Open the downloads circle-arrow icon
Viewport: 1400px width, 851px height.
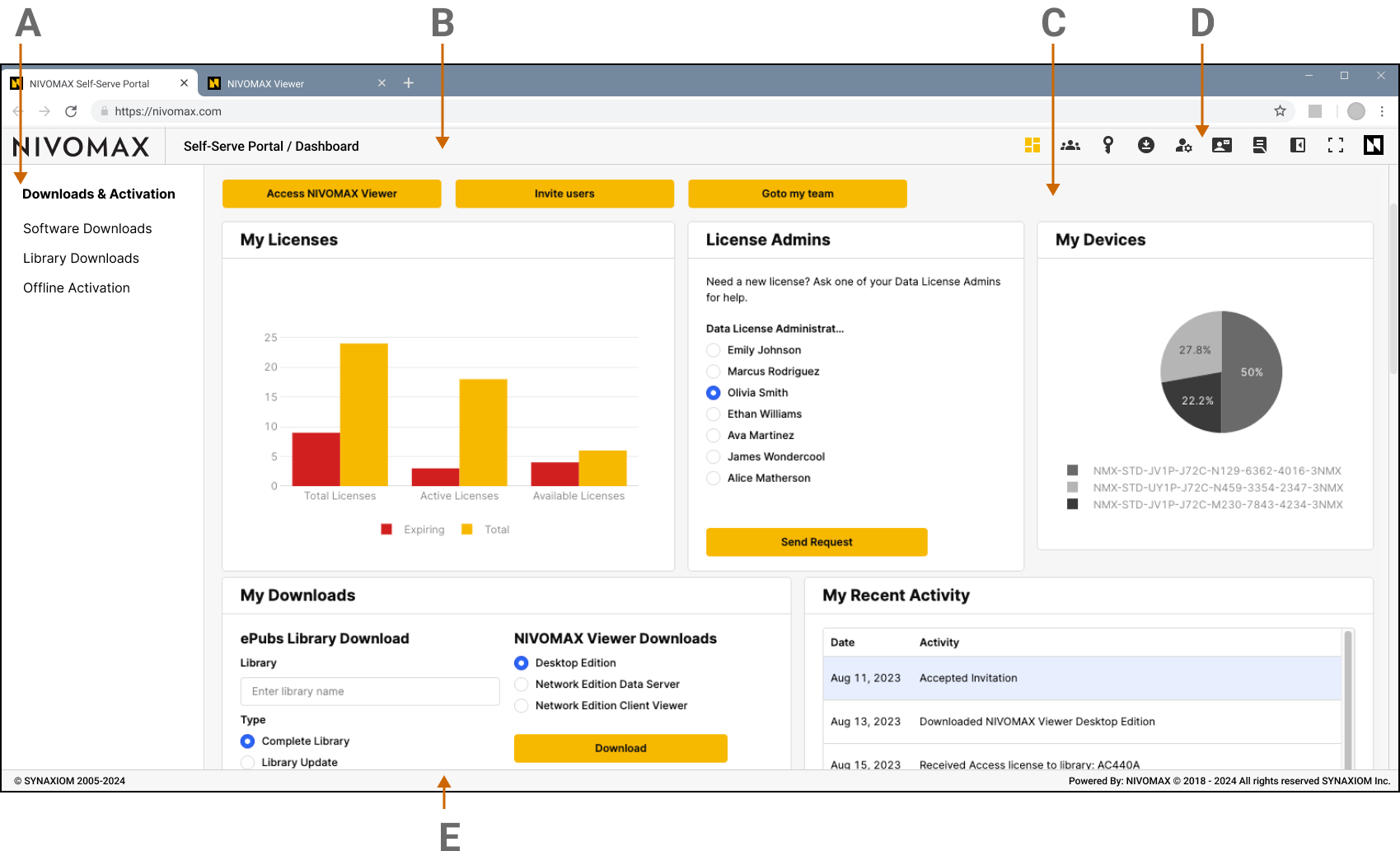pos(1146,145)
